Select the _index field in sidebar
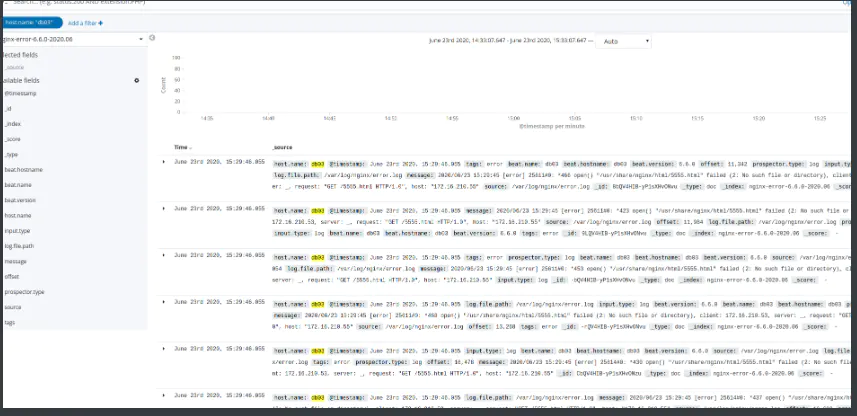 pyautogui.click(x=13, y=124)
